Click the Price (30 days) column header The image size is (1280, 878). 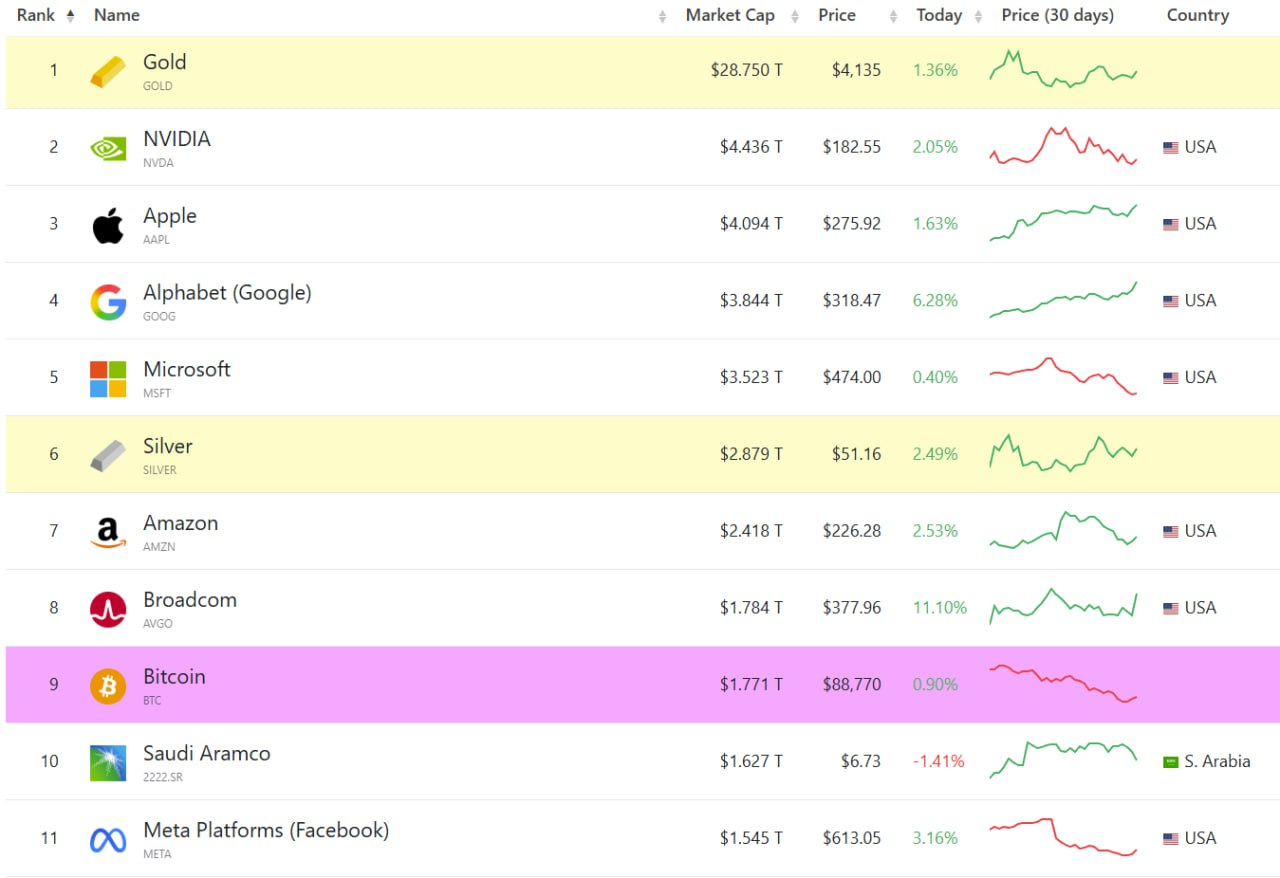[x=1057, y=15]
